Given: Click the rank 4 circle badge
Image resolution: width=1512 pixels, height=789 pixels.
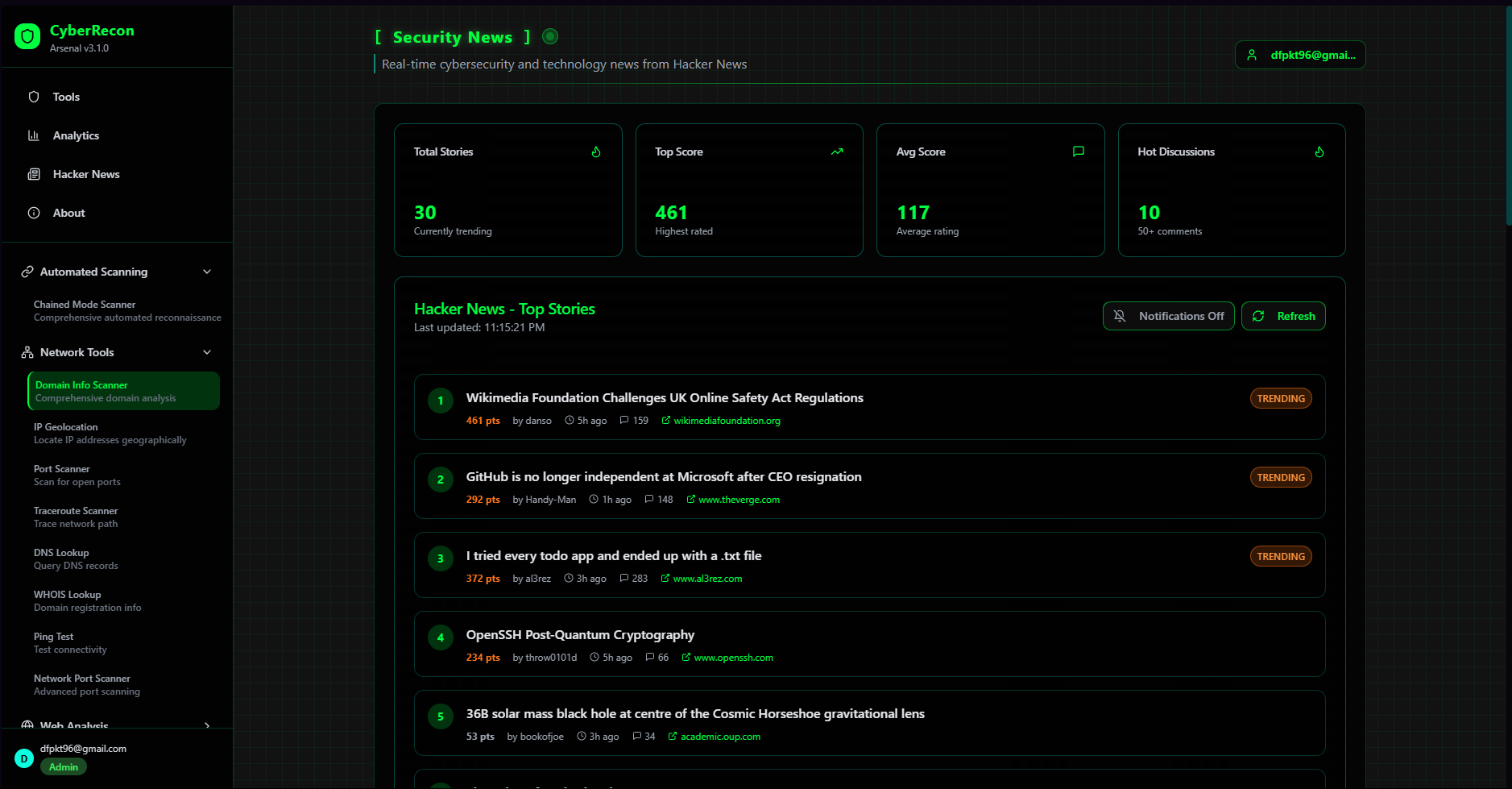Looking at the screenshot, I should click(x=441, y=637).
